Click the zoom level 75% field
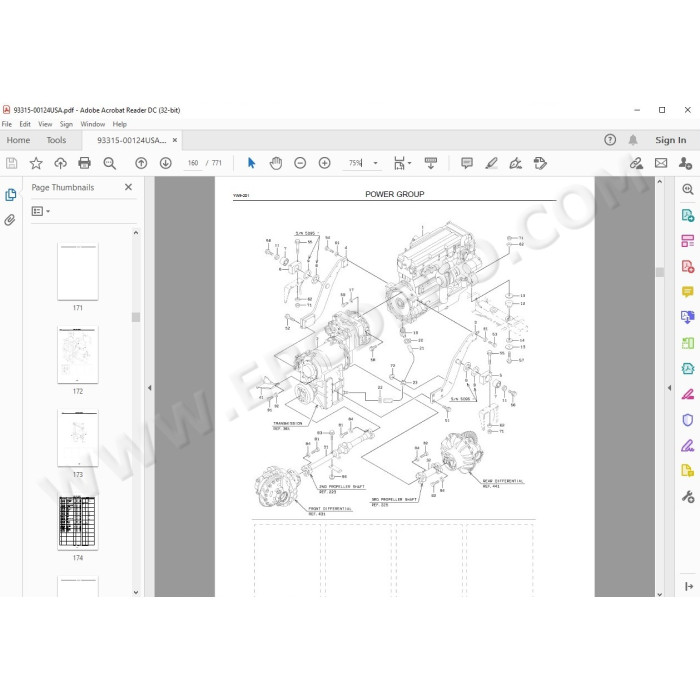 [355, 163]
